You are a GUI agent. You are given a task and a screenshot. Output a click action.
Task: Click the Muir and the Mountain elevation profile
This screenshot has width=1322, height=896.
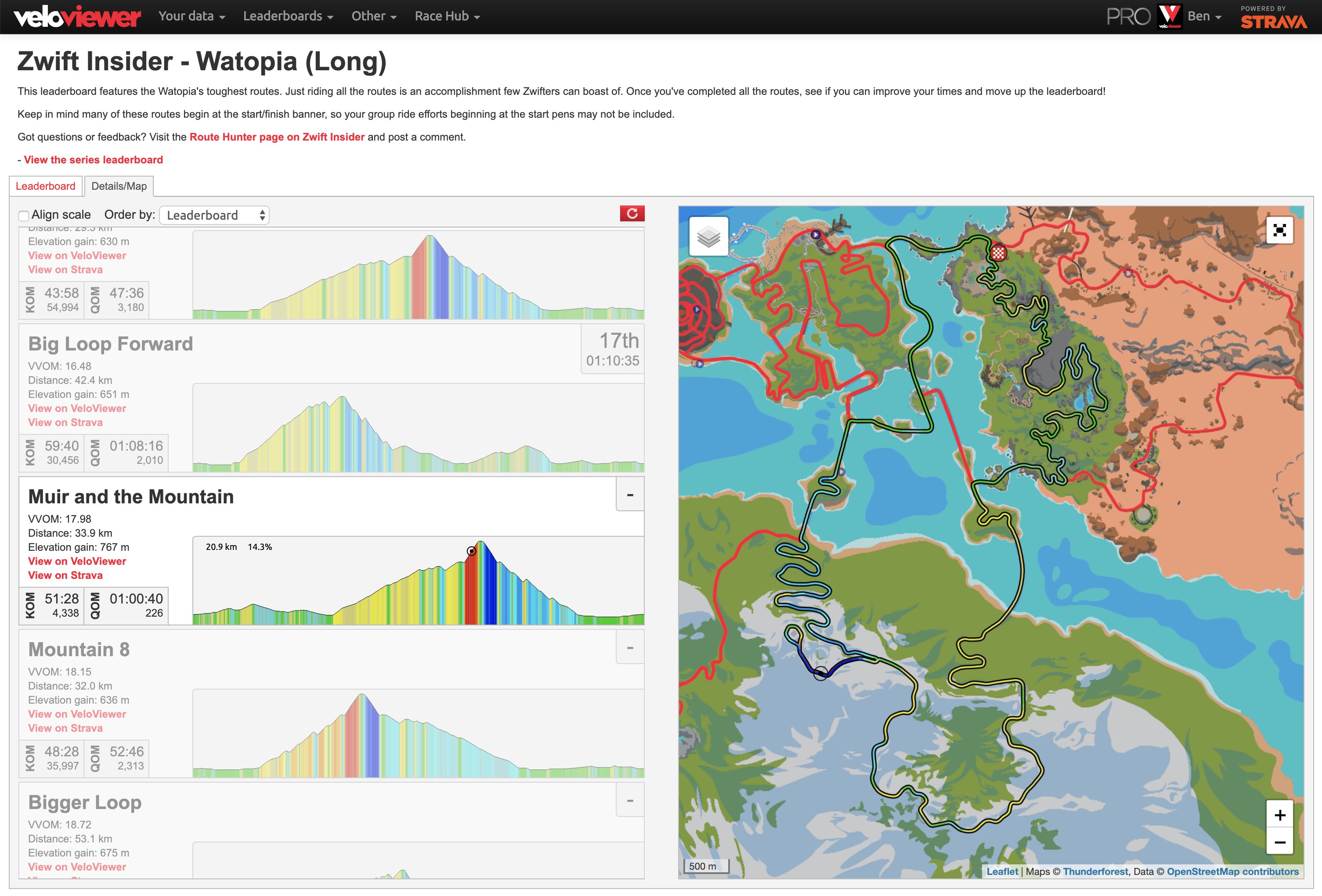pos(418,581)
